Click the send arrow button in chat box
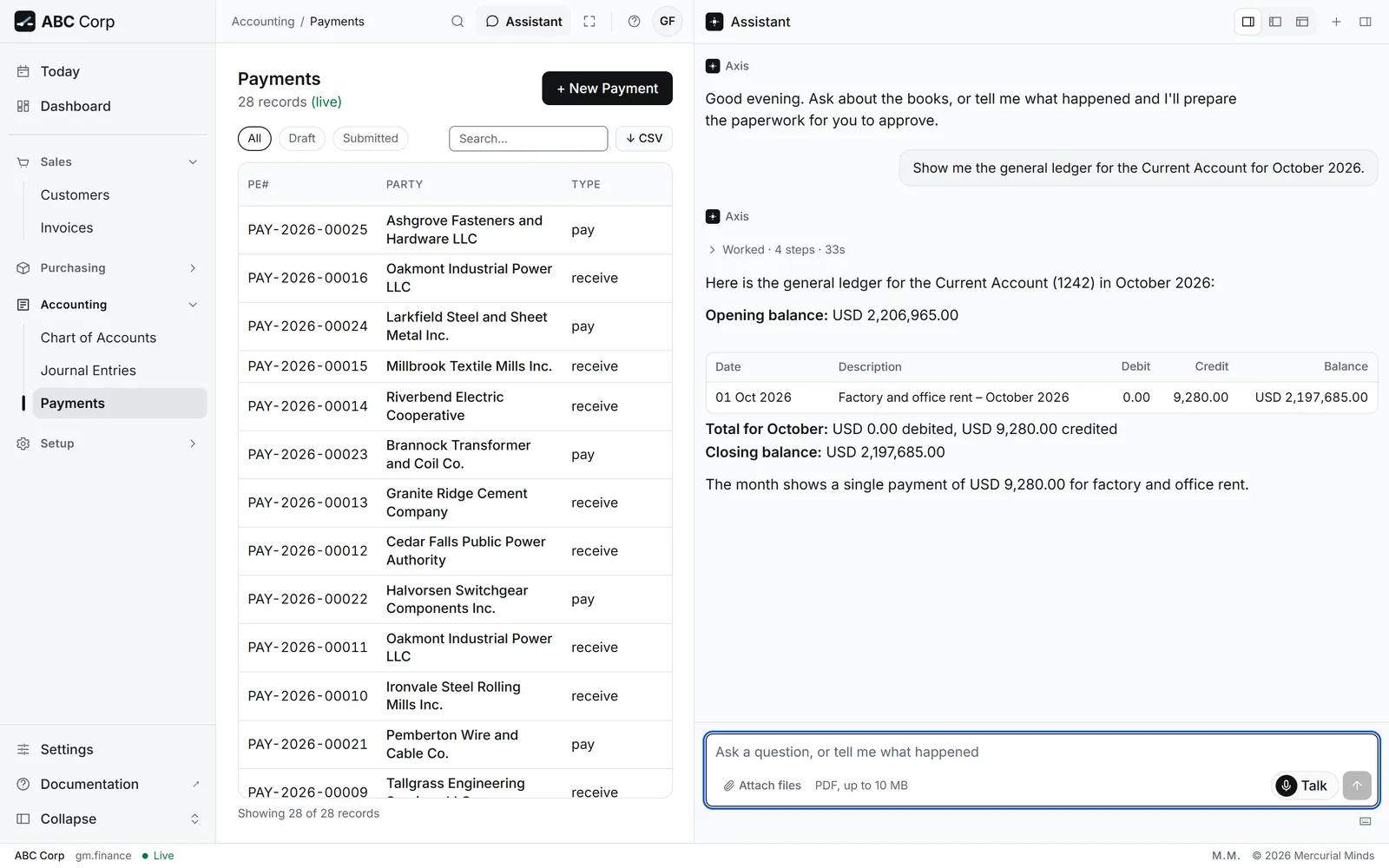 pyautogui.click(x=1357, y=786)
